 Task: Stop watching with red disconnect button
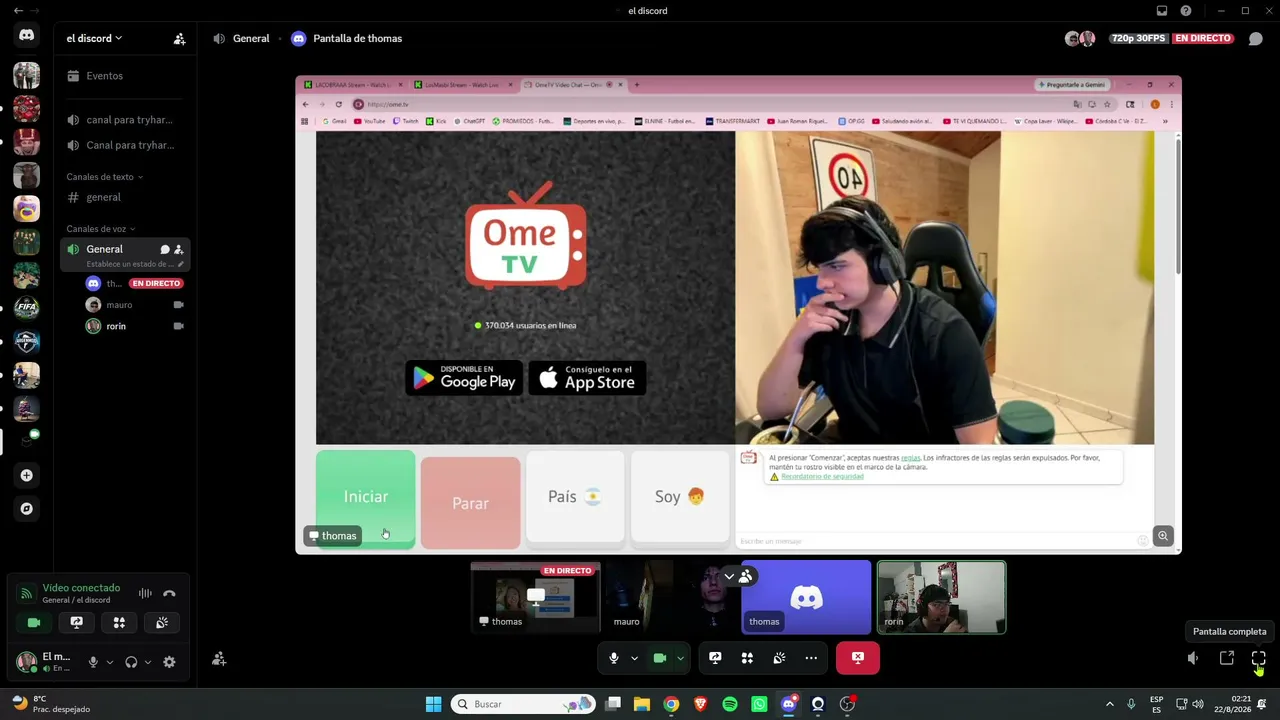[857, 658]
